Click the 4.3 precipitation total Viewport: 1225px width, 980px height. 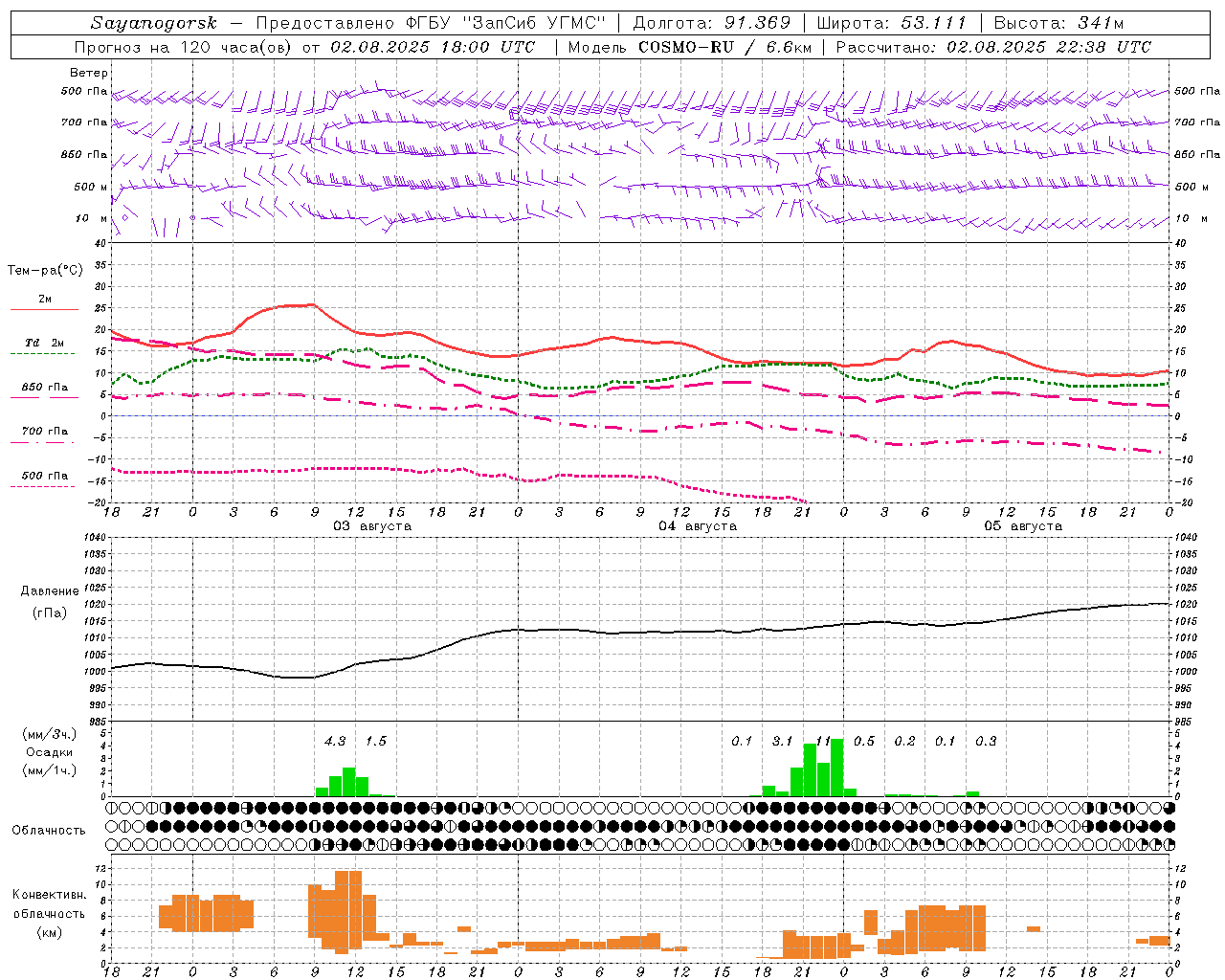point(335,742)
